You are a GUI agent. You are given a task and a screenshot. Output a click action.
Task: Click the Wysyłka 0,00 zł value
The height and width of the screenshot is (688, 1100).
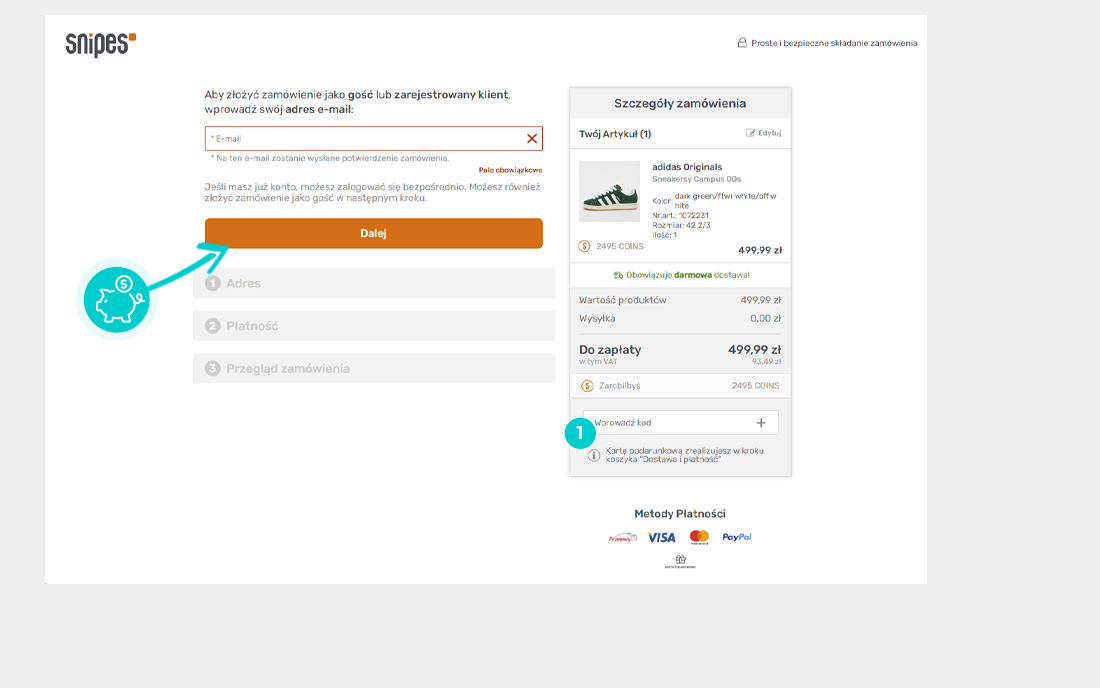pyautogui.click(x=765, y=318)
